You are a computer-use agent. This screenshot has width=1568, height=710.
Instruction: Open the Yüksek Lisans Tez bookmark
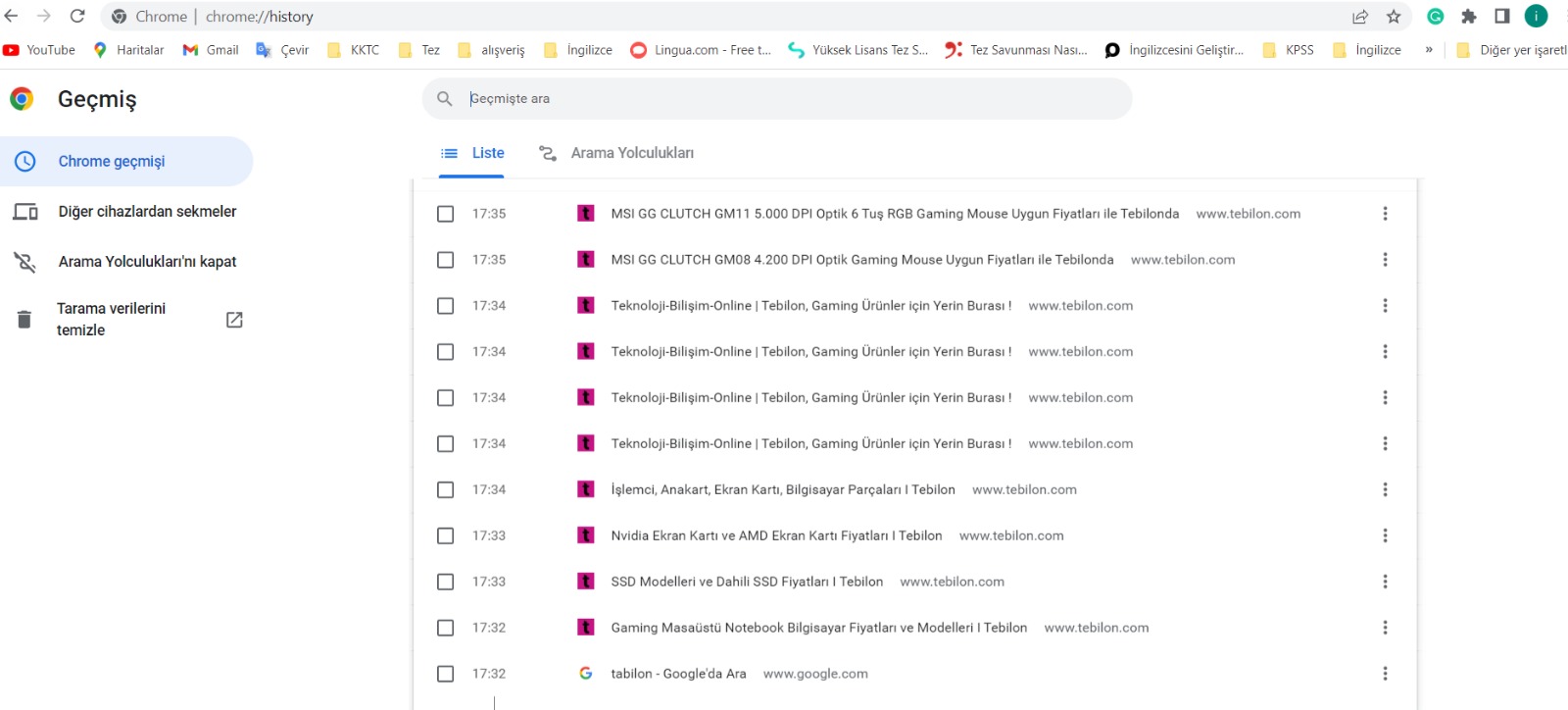pyautogui.click(x=858, y=50)
